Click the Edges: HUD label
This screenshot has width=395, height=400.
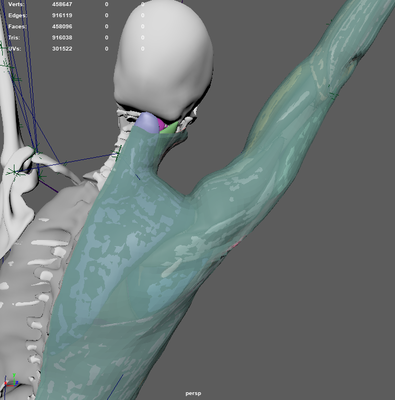(18, 15)
